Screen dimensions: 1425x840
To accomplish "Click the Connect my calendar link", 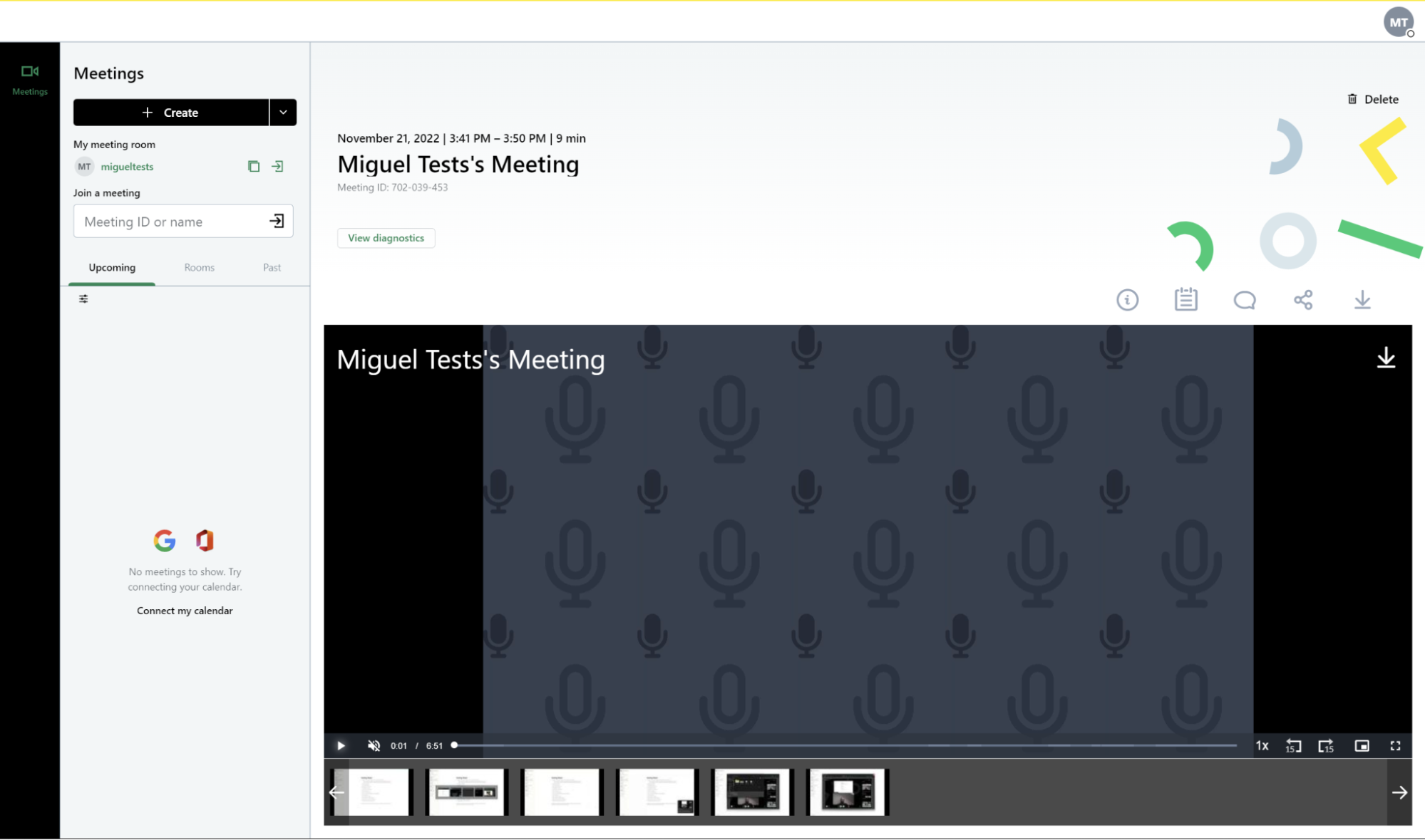I will (x=185, y=611).
